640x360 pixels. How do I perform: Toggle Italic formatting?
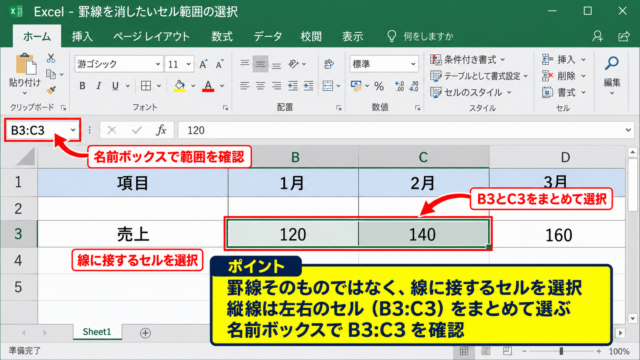99,86
